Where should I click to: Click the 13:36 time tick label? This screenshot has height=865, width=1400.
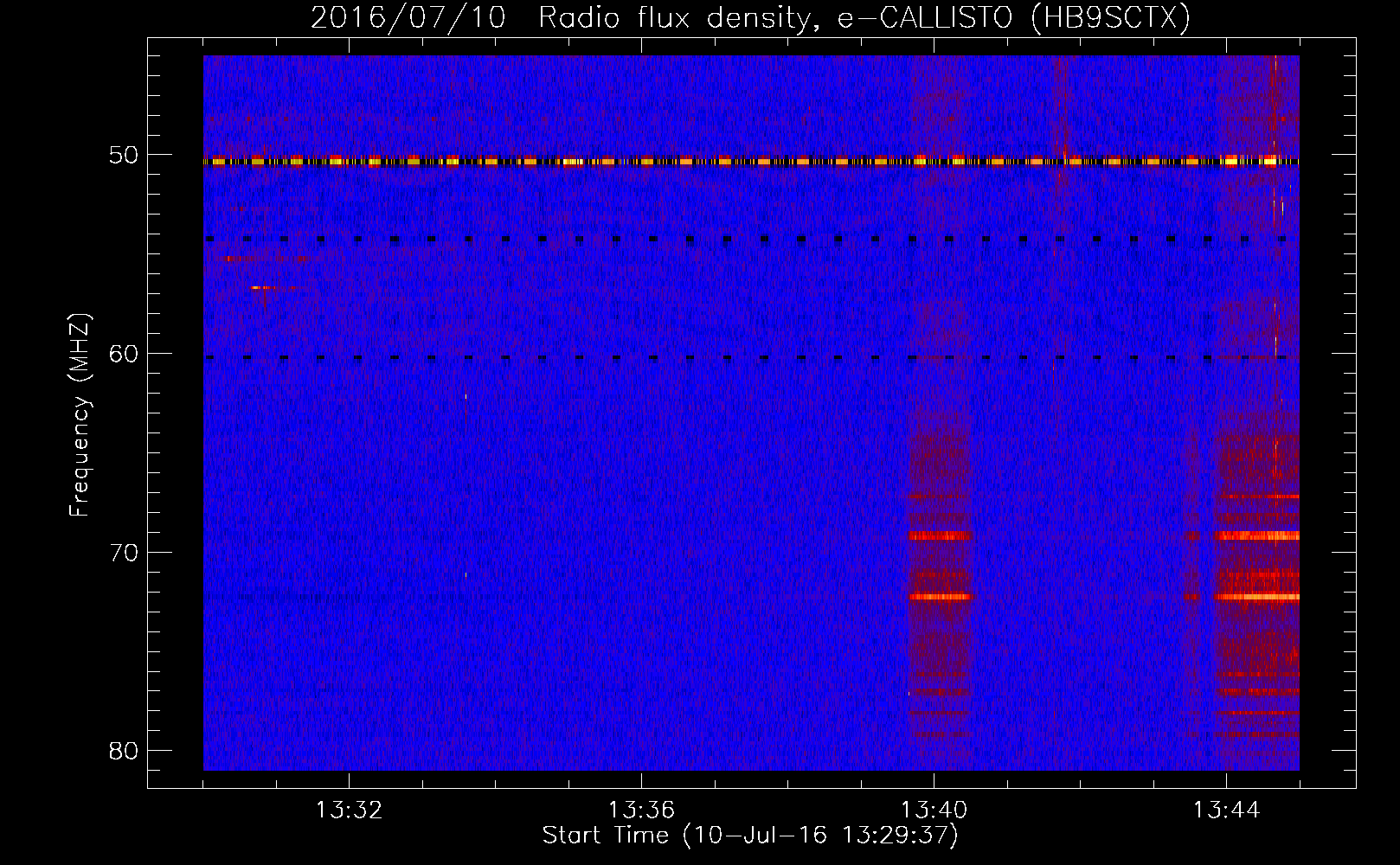pos(641,811)
